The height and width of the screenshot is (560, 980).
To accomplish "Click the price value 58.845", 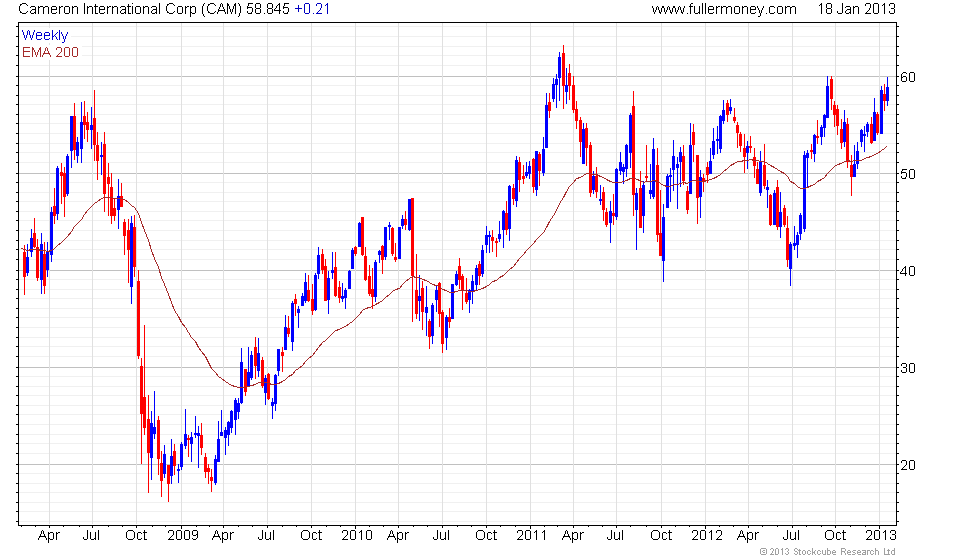I will 268,9.
